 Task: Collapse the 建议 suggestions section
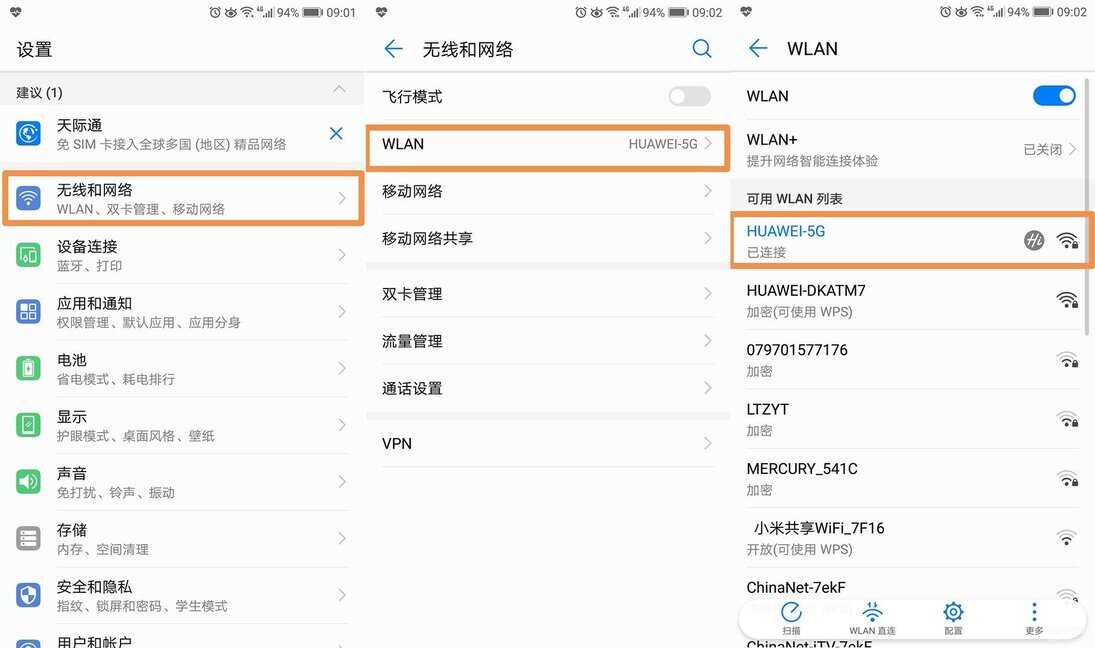339,89
